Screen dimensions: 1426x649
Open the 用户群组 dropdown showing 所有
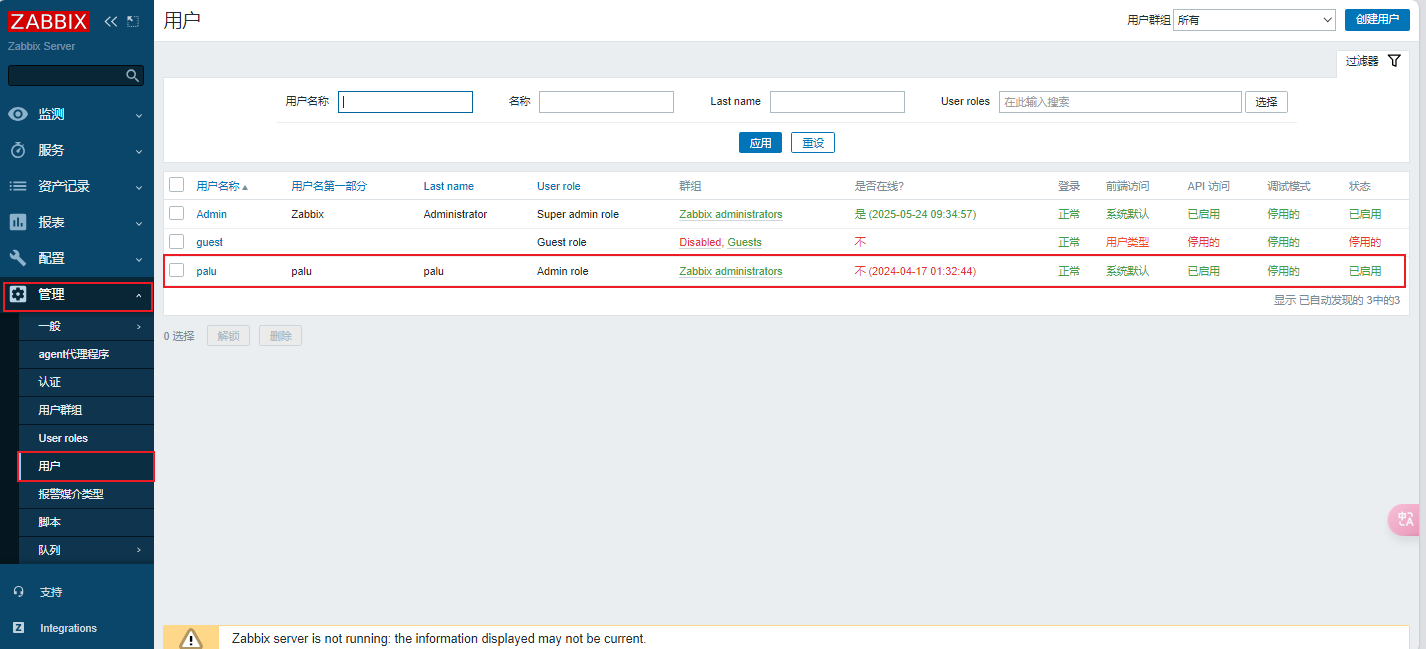coord(1254,20)
